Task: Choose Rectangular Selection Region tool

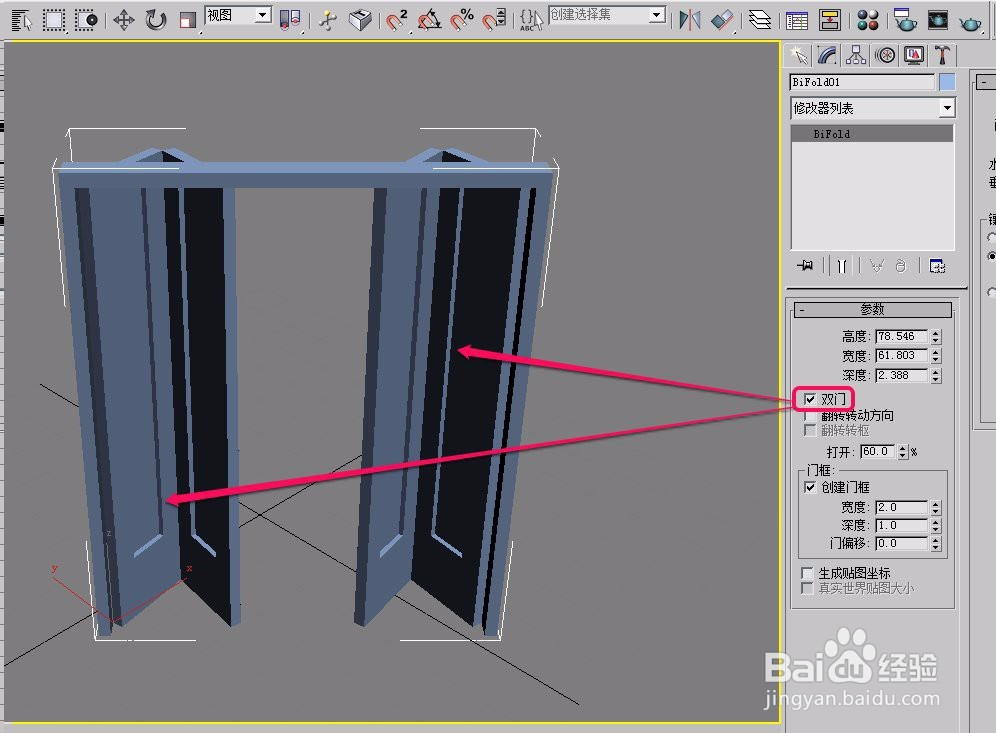Action: click(x=54, y=20)
